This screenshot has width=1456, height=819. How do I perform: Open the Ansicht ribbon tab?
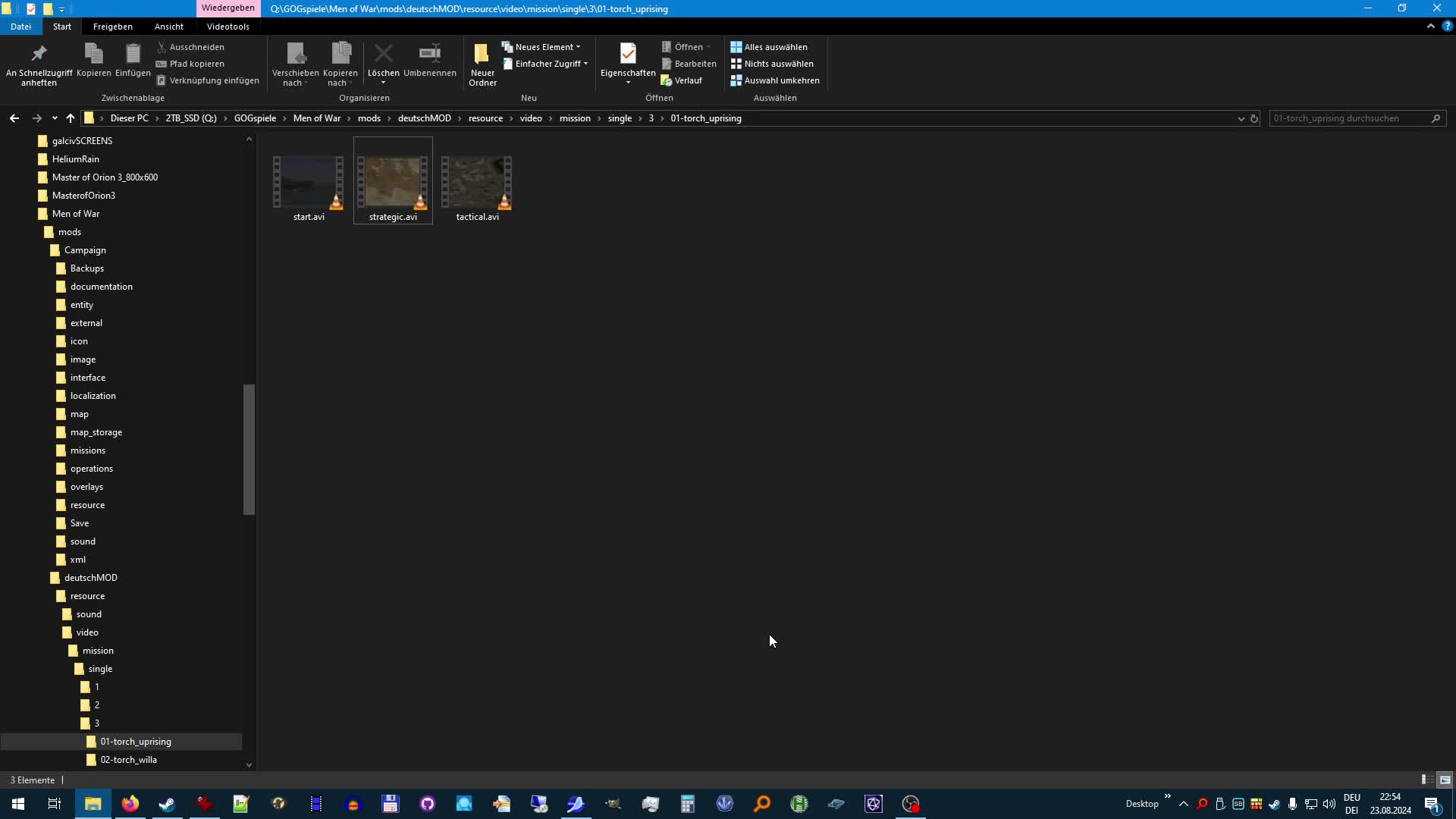pyautogui.click(x=168, y=27)
